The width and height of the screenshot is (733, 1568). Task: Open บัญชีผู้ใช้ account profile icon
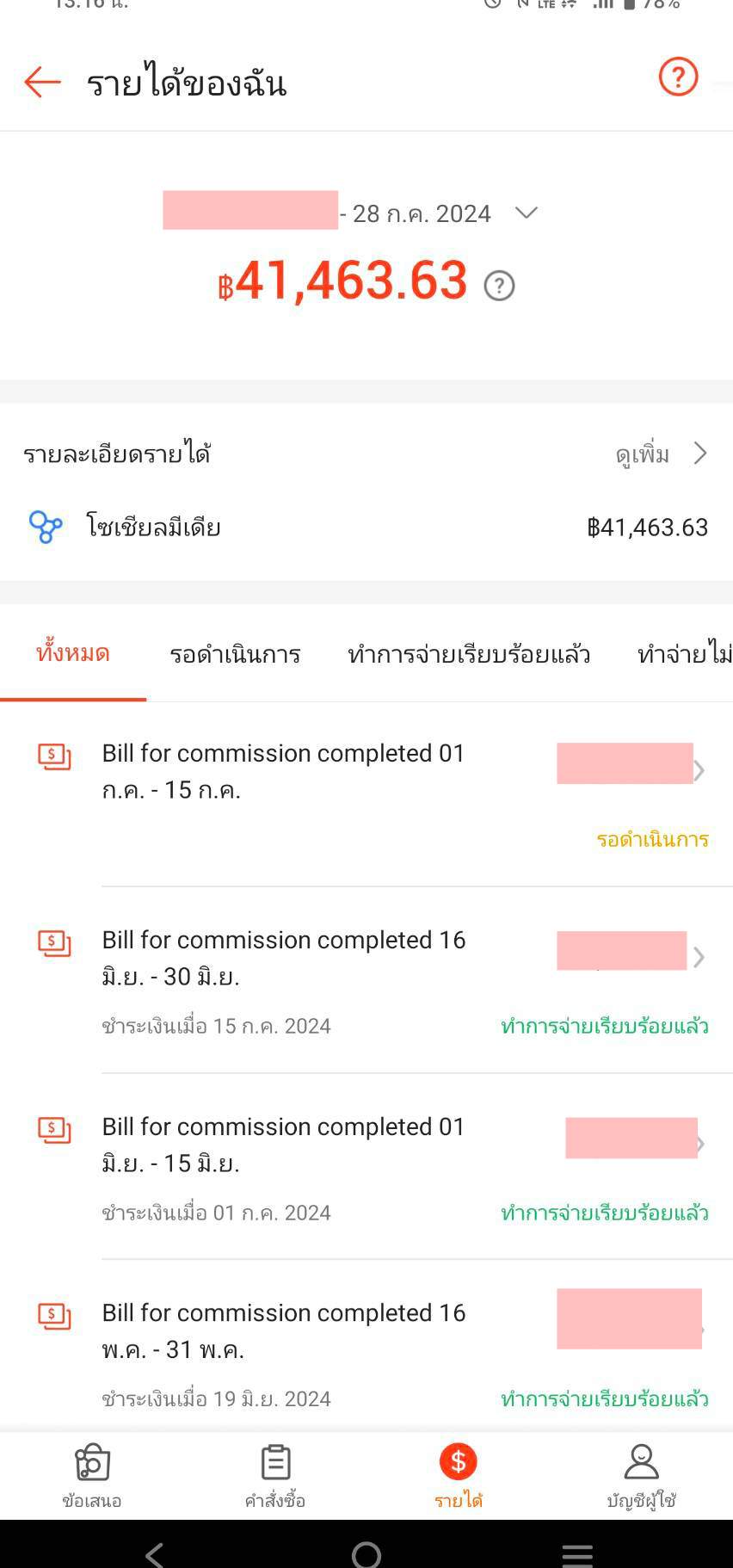coord(641,1463)
